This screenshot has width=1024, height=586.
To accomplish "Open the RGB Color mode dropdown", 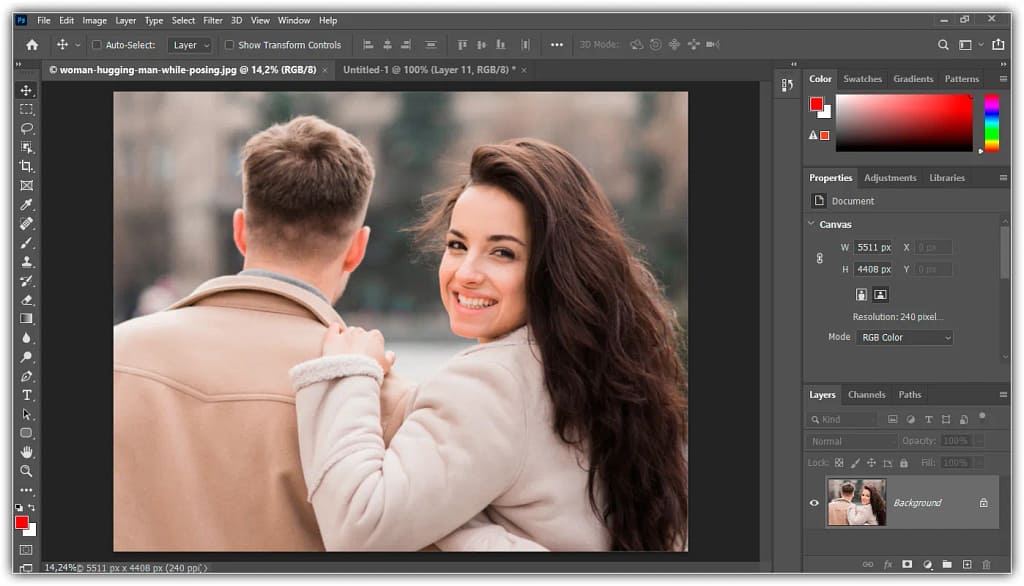I will coord(903,338).
